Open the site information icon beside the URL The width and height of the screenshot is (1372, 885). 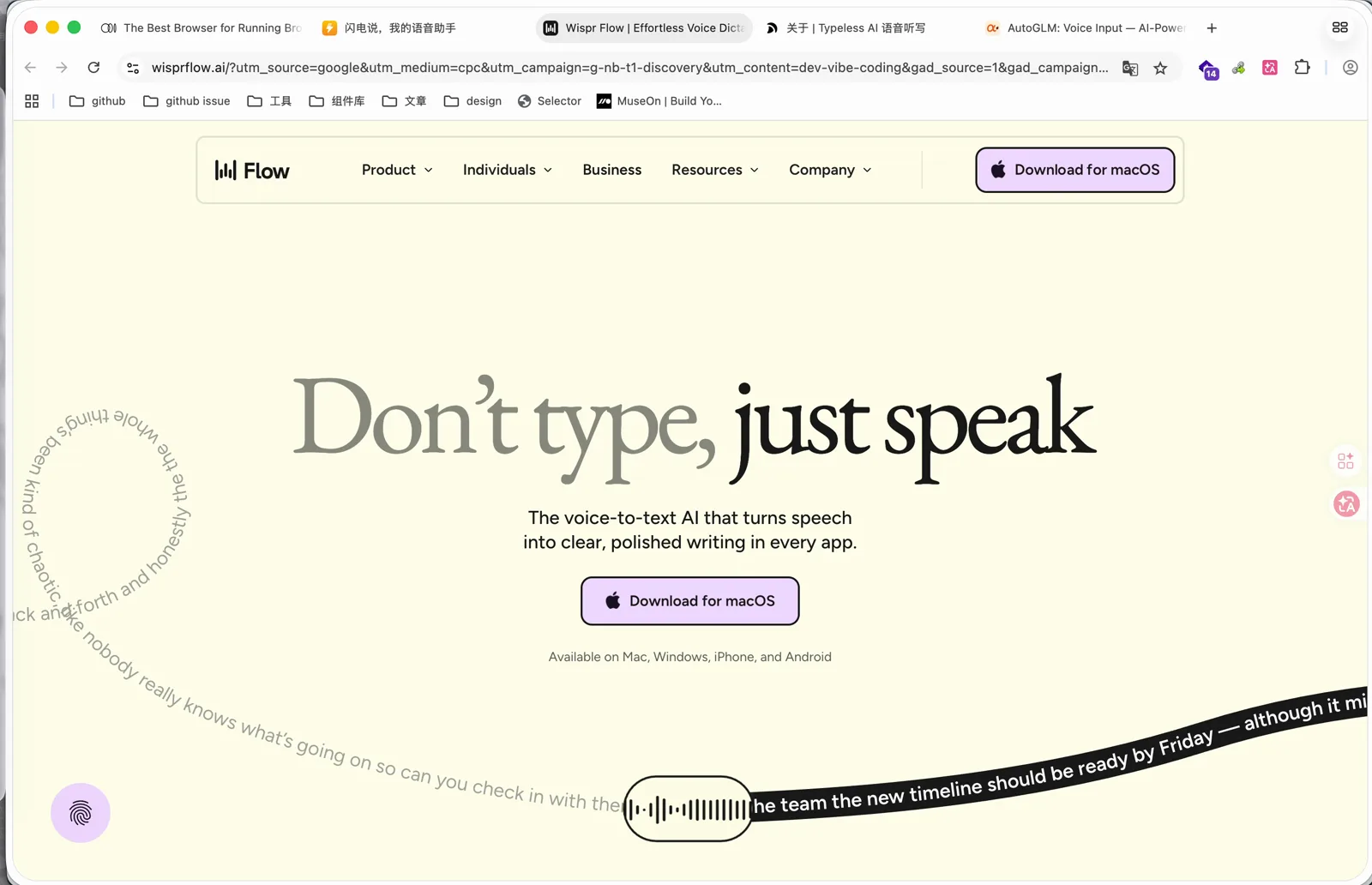click(x=133, y=68)
